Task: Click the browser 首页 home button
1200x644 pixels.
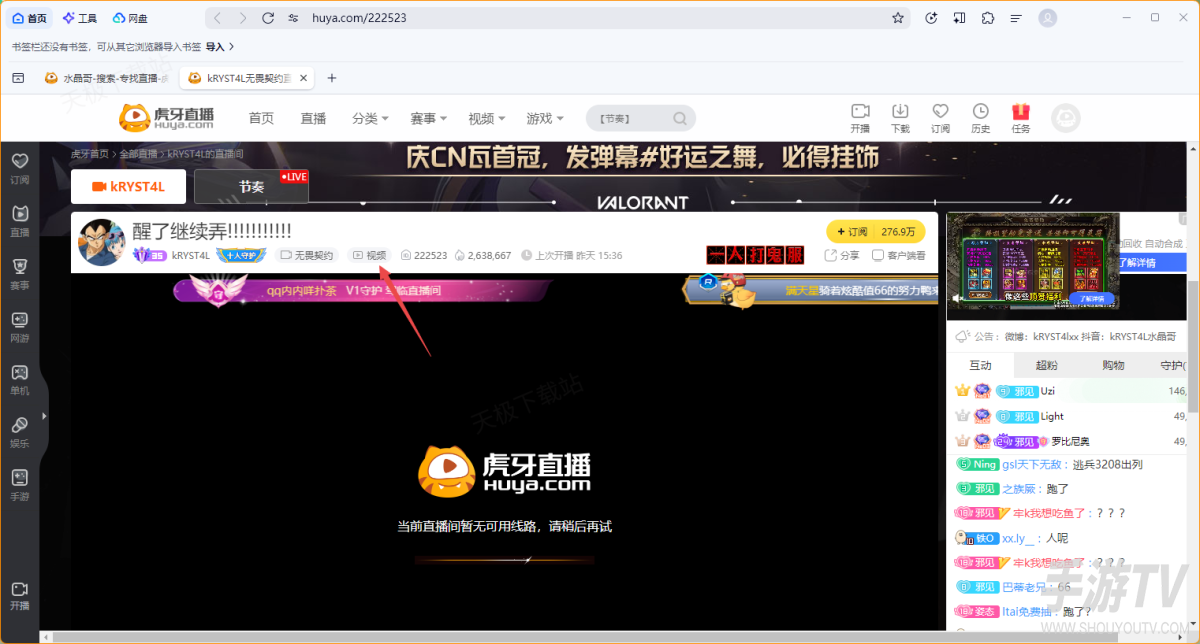Action: pyautogui.click(x=30, y=18)
